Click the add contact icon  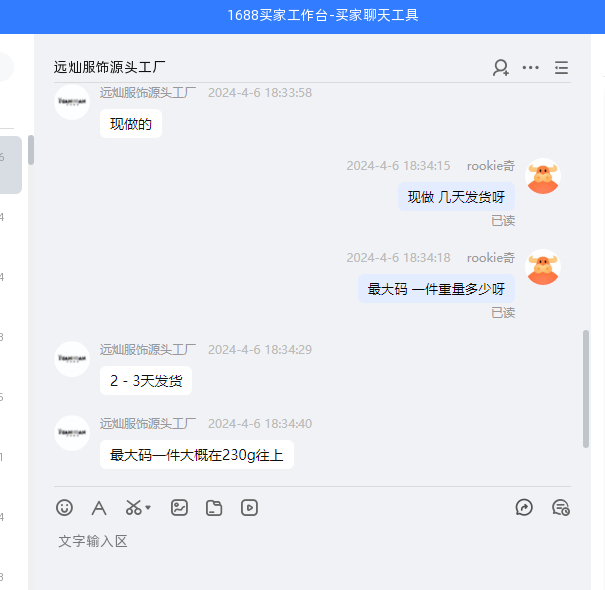(501, 68)
